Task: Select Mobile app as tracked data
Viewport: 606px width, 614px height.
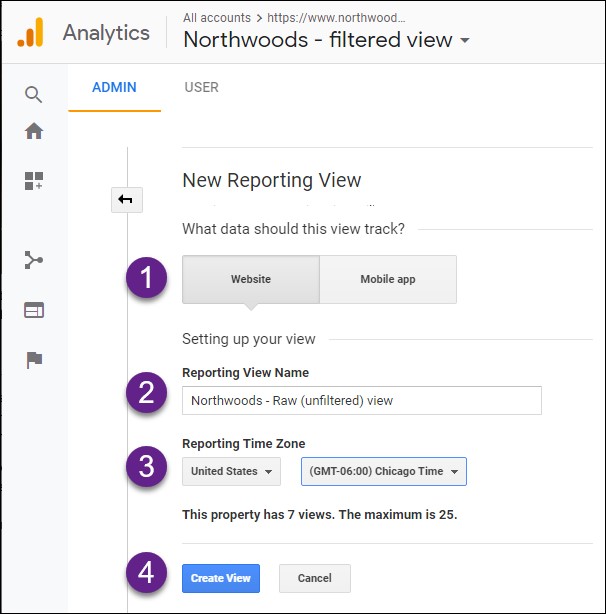Action: coord(388,279)
